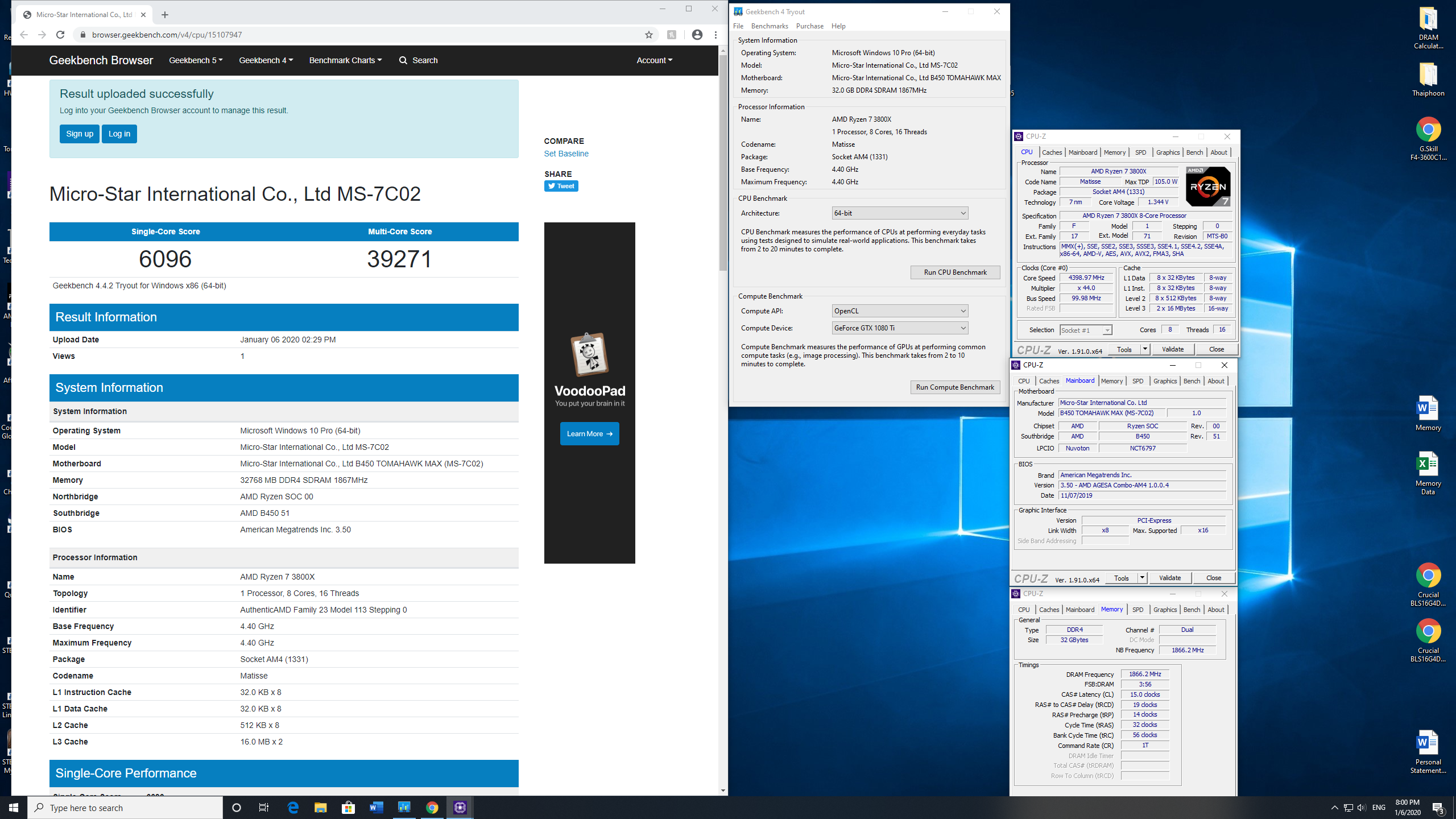
Task: Open a new Chrome tab
Action: pyautogui.click(x=165, y=15)
